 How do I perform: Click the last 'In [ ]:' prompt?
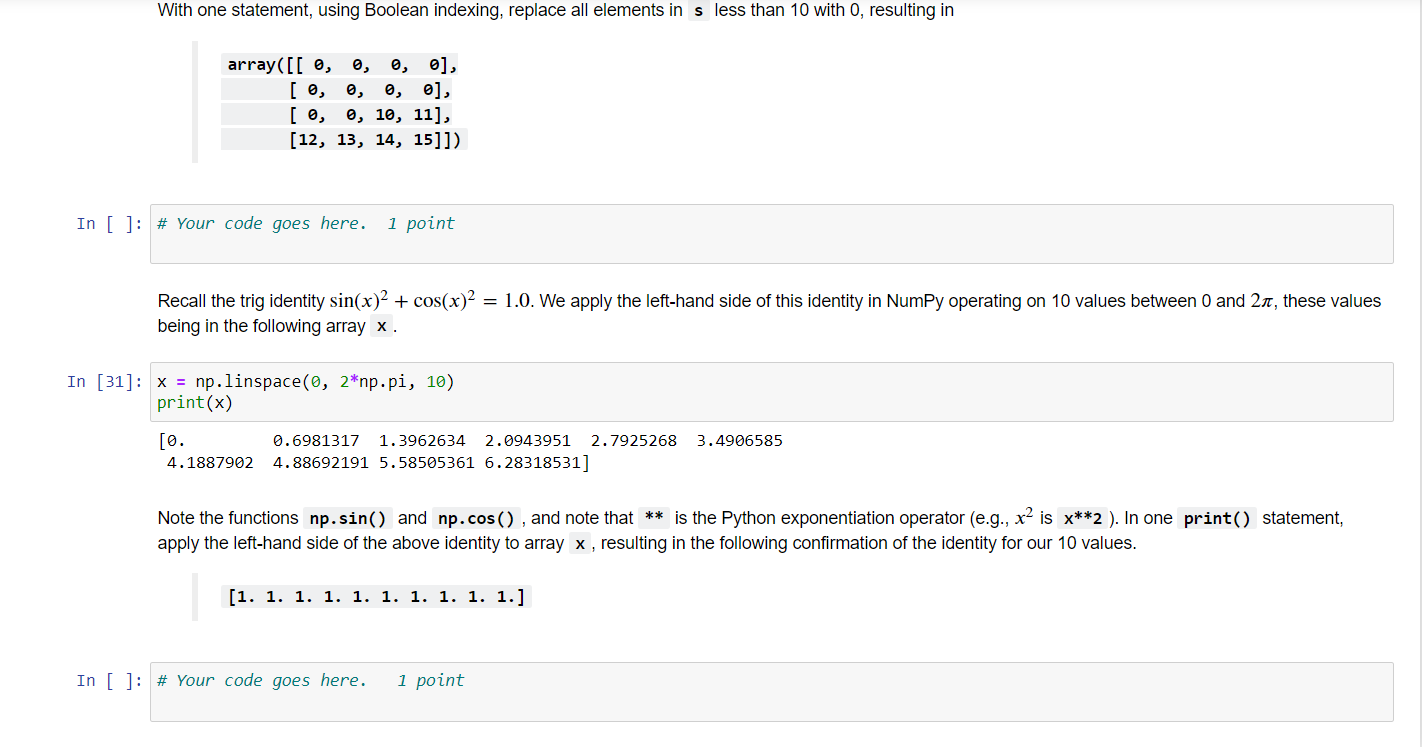tap(107, 680)
